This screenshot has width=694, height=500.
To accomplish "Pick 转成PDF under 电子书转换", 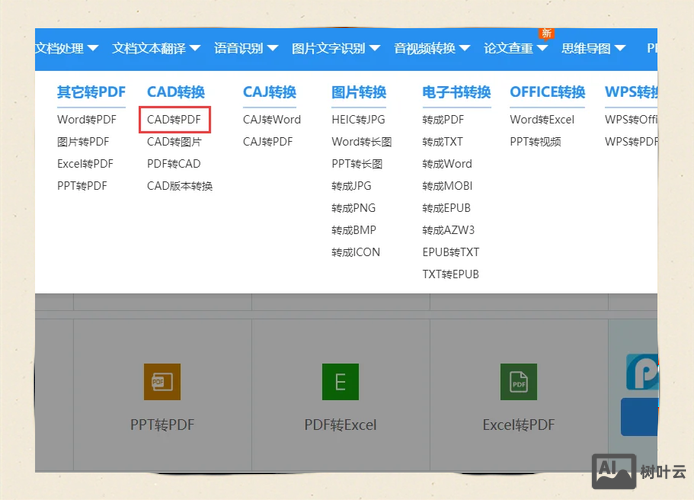I will pos(443,119).
